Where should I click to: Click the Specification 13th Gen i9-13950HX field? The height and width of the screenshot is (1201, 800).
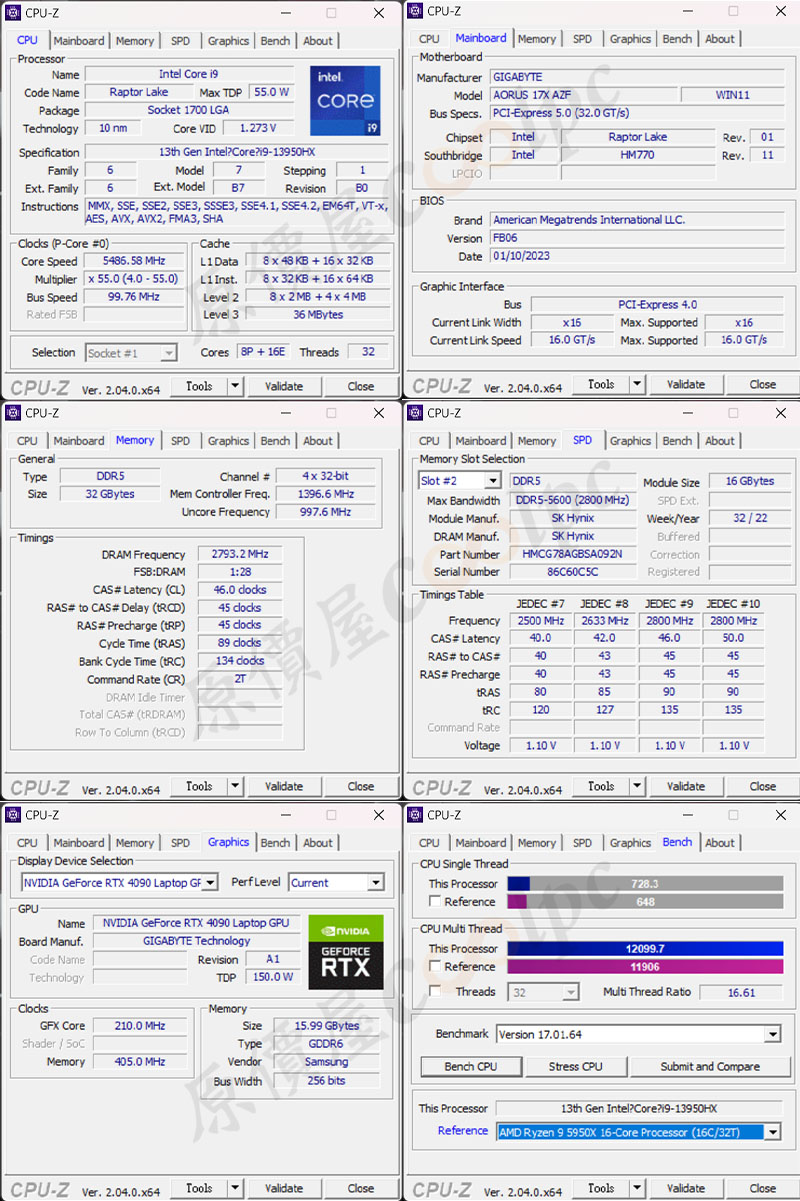pos(237,153)
